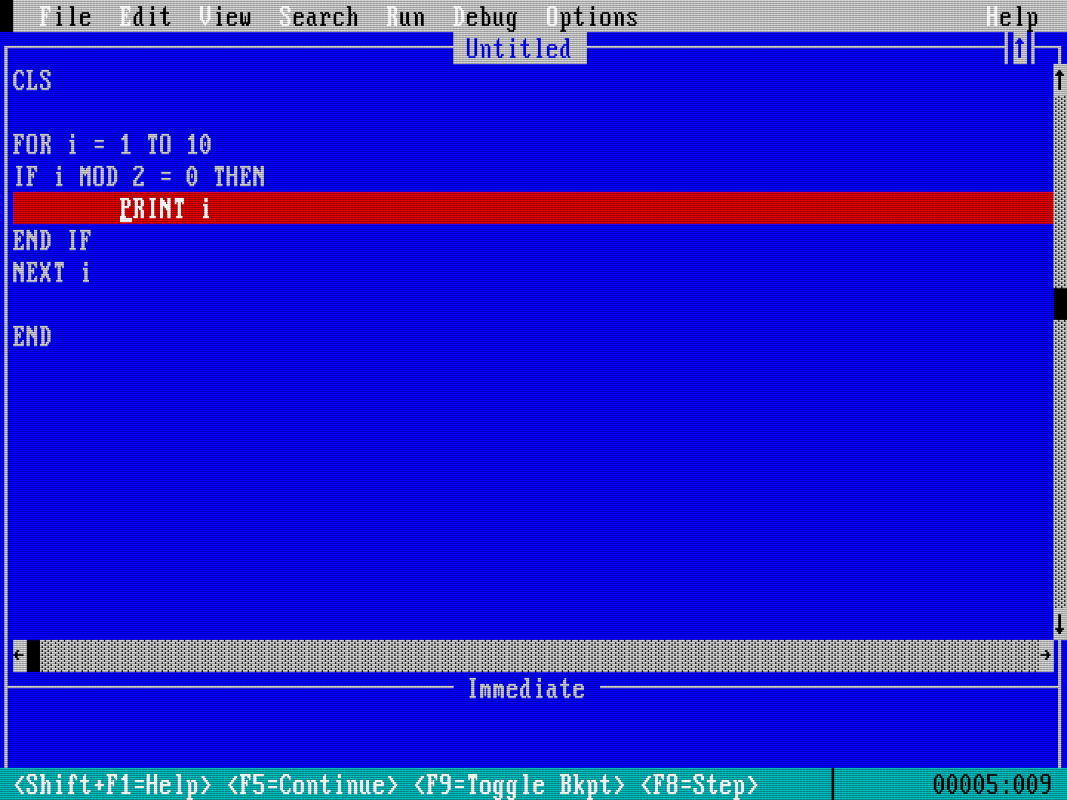The height and width of the screenshot is (800, 1067).
Task: Open the File menu
Action: 64,16
